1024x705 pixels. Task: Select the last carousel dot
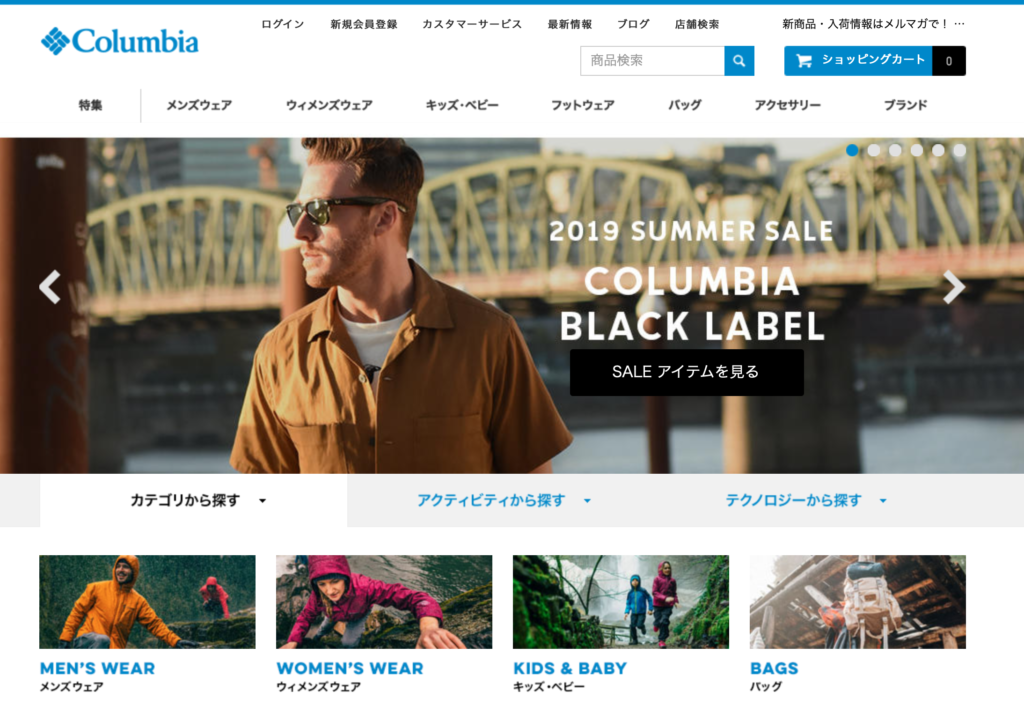click(x=959, y=150)
